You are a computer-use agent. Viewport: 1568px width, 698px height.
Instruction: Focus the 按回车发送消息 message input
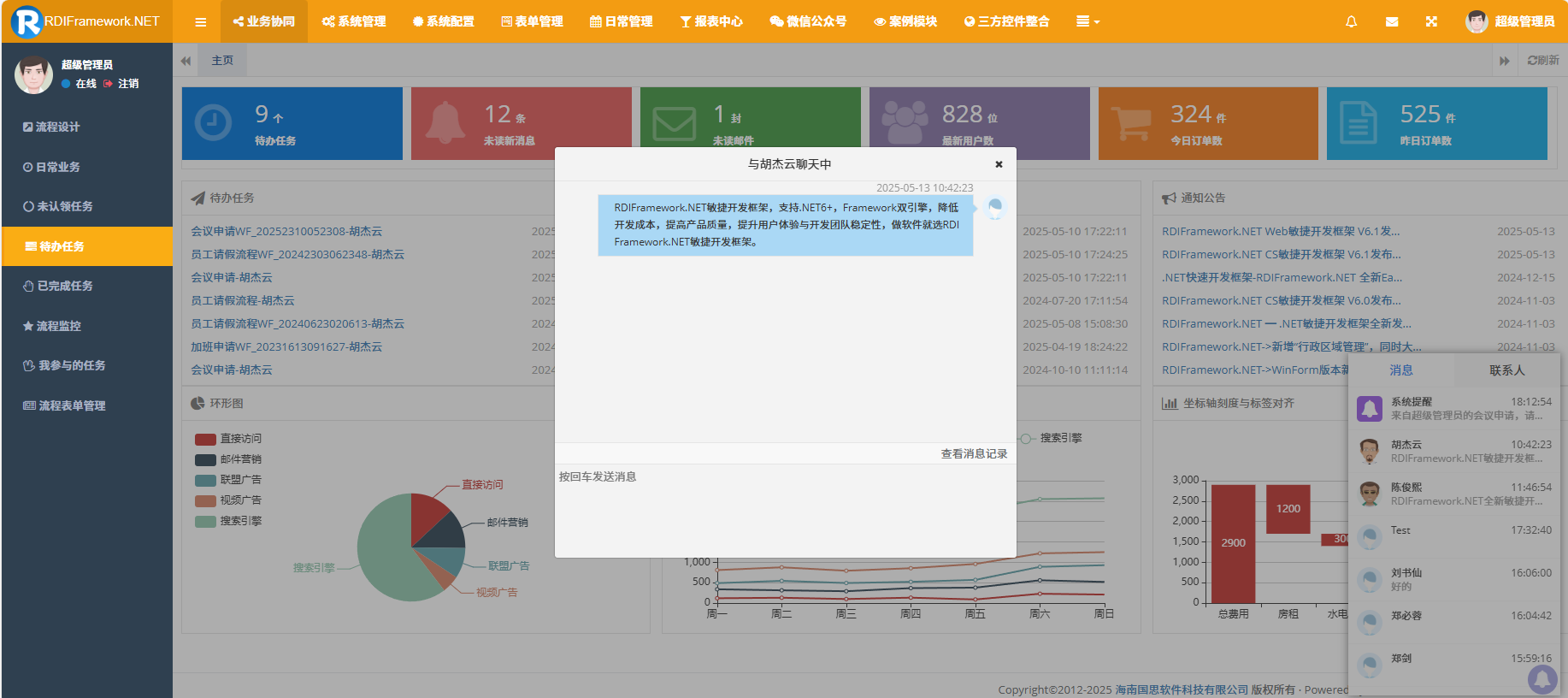[785, 511]
